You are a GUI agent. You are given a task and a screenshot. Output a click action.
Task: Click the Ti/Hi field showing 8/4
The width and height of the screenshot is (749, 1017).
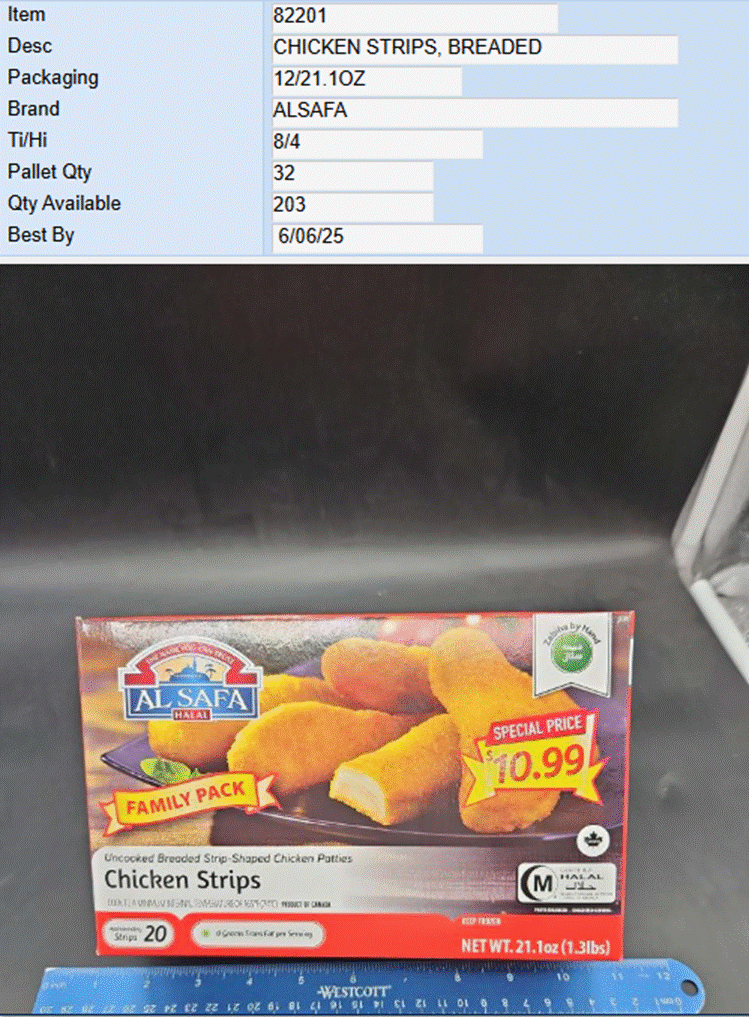click(377, 144)
